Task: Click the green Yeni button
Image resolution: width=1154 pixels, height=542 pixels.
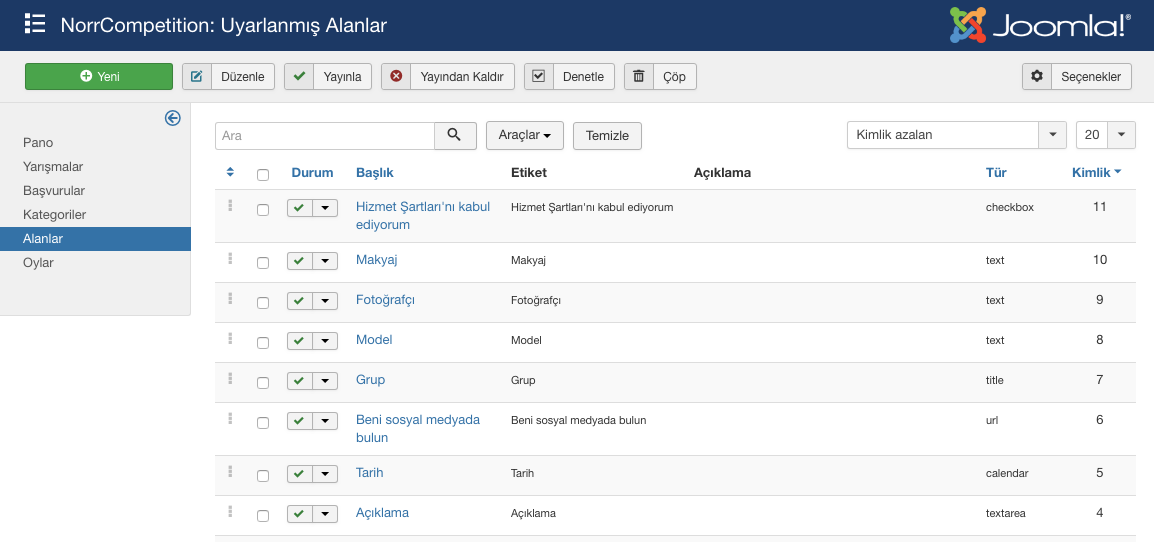Action: 99,77
